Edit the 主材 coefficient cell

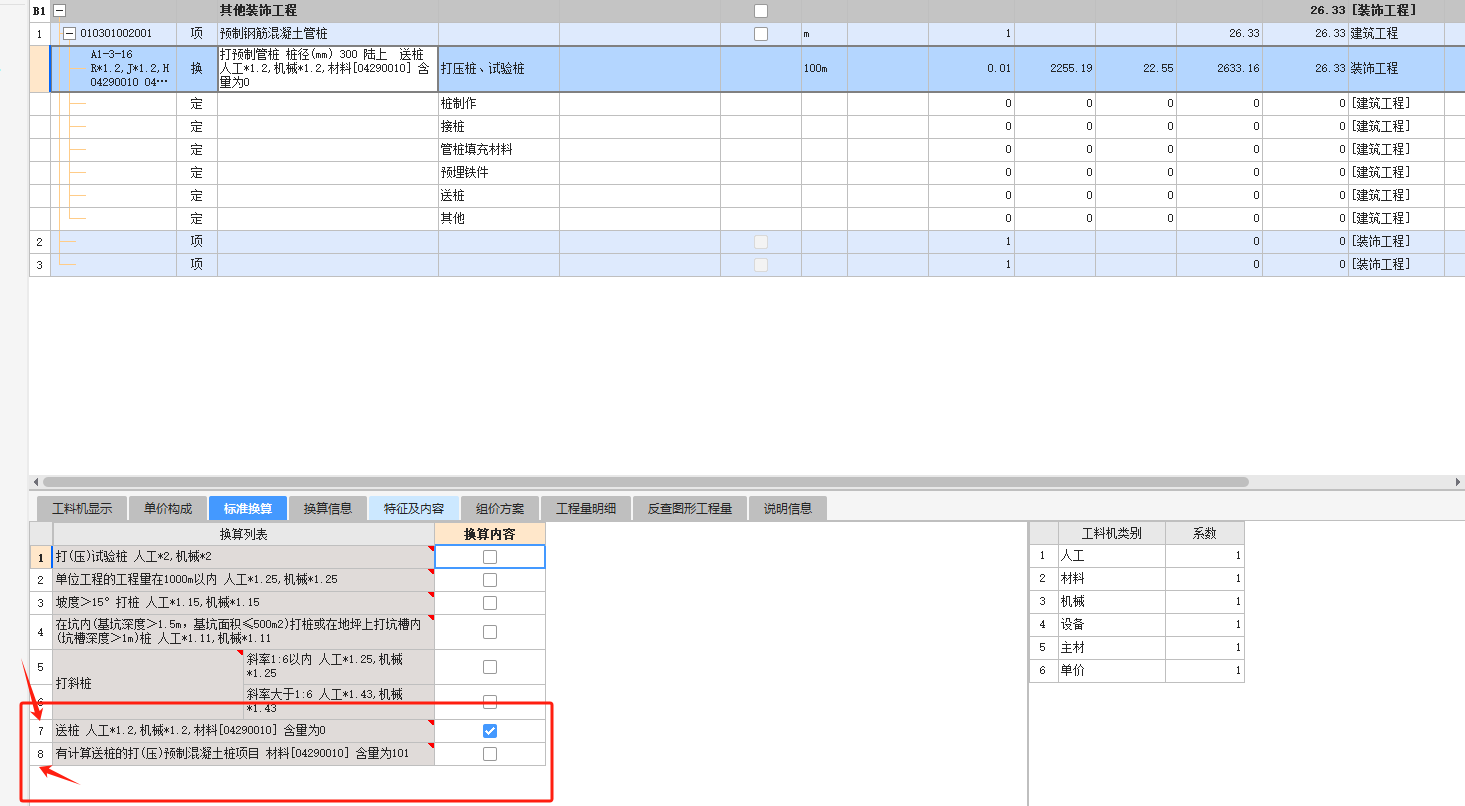point(1205,648)
